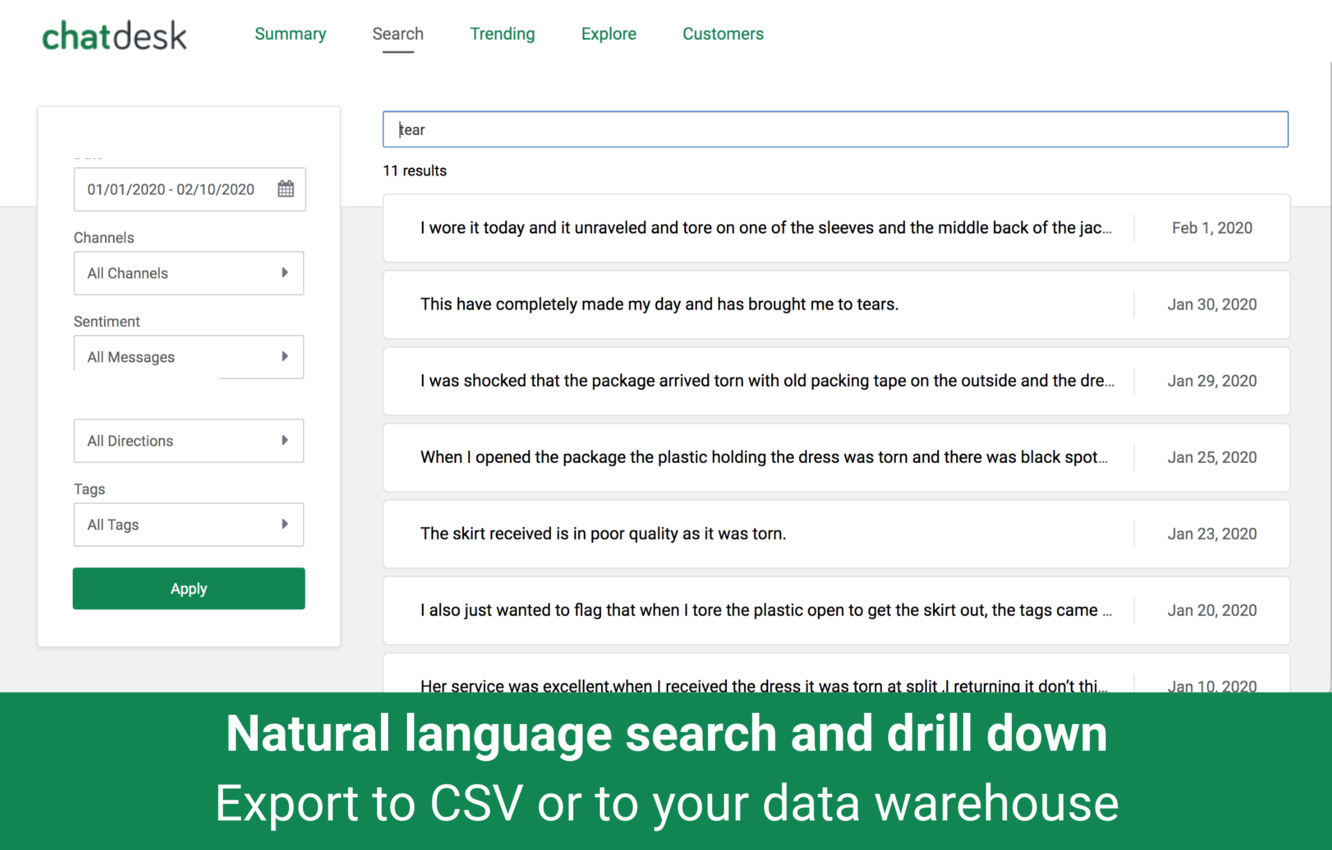Navigate to the Customers tab

tap(723, 34)
